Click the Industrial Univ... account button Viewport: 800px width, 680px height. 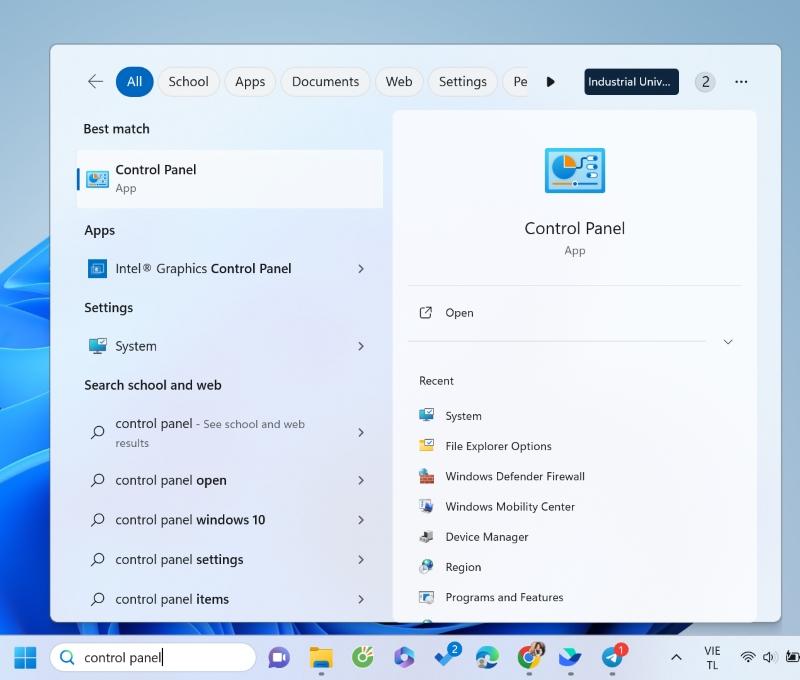631,82
